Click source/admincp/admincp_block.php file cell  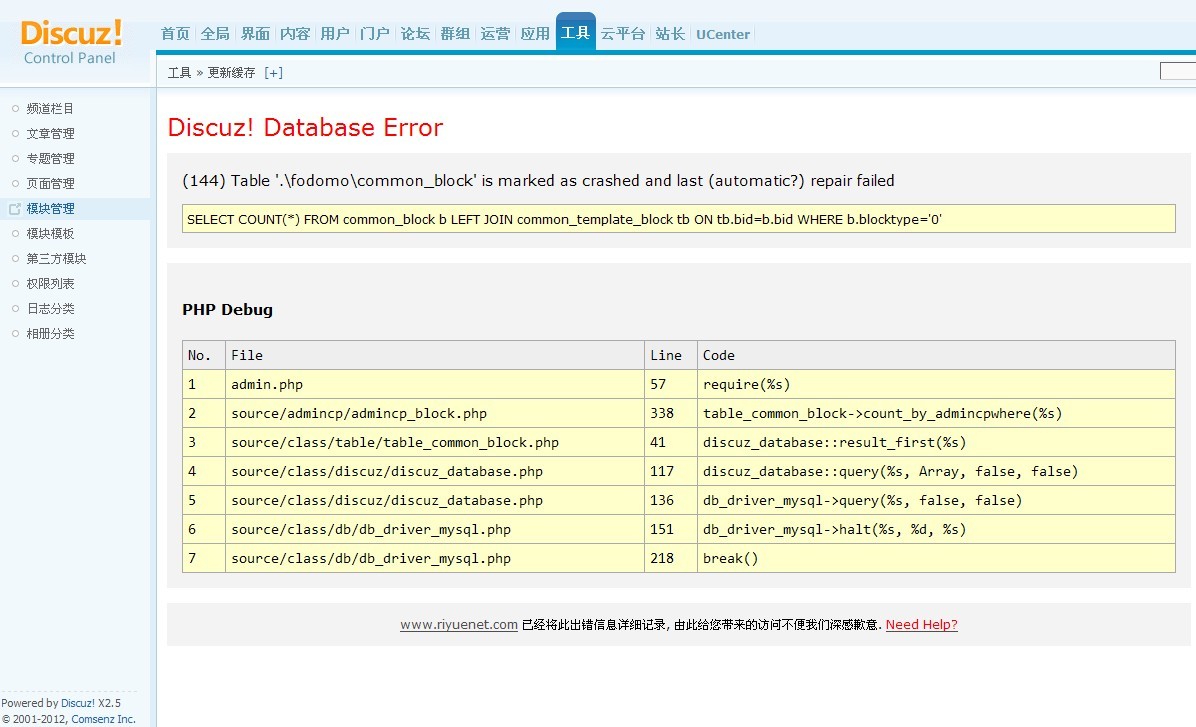[435, 413]
